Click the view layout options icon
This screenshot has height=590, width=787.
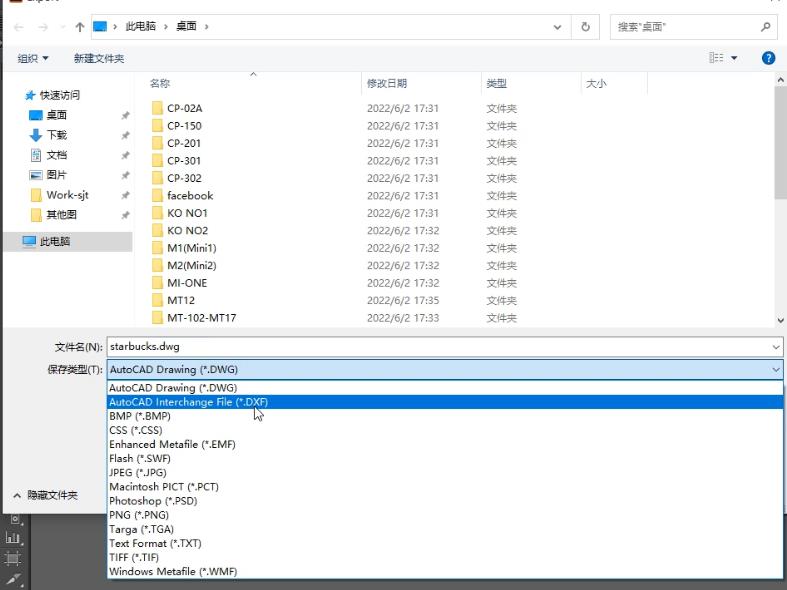pos(717,58)
